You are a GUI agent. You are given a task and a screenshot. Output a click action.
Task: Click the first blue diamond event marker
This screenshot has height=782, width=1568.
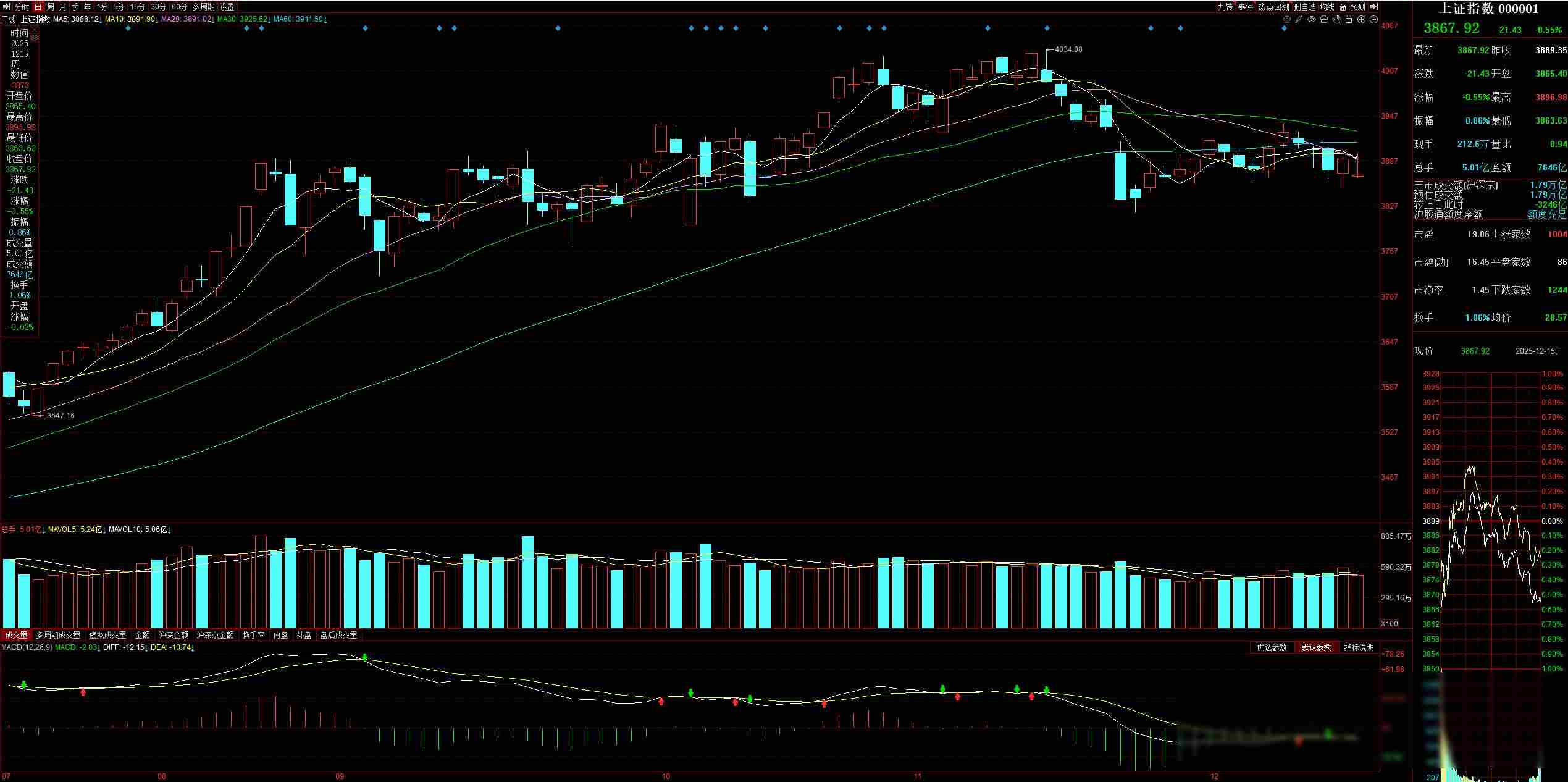(x=128, y=28)
